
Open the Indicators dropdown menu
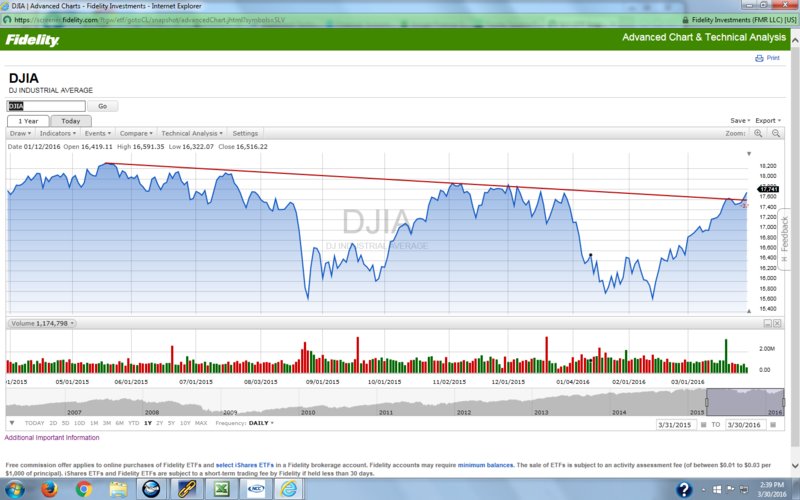[58, 133]
